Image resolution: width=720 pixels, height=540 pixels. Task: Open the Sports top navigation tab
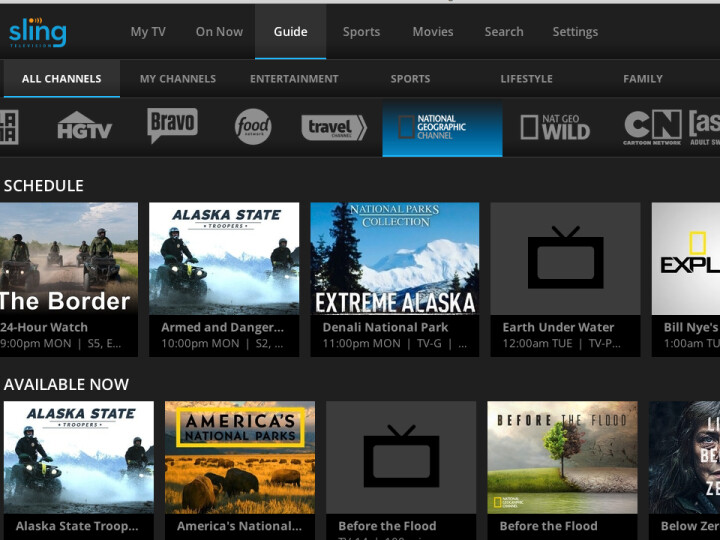(x=361, y=32)
